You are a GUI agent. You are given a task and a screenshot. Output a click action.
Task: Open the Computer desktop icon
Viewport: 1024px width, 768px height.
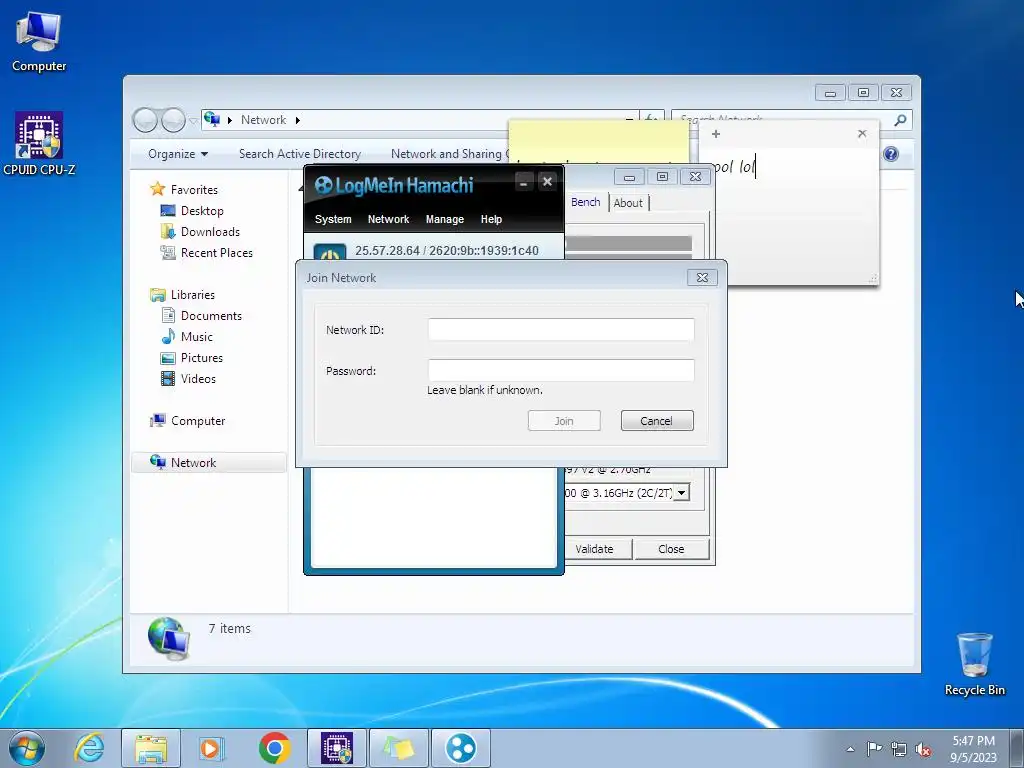39,41
